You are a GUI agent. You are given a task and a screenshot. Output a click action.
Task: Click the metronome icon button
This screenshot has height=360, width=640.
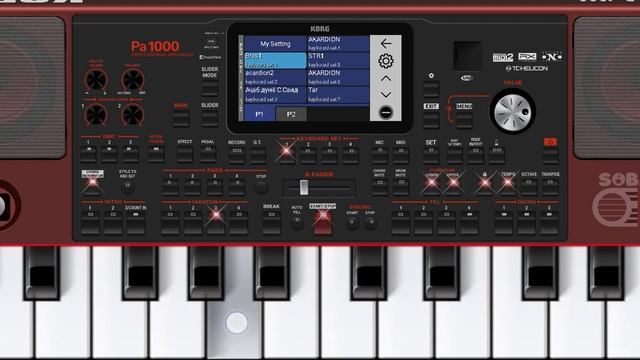pos(497,156)
